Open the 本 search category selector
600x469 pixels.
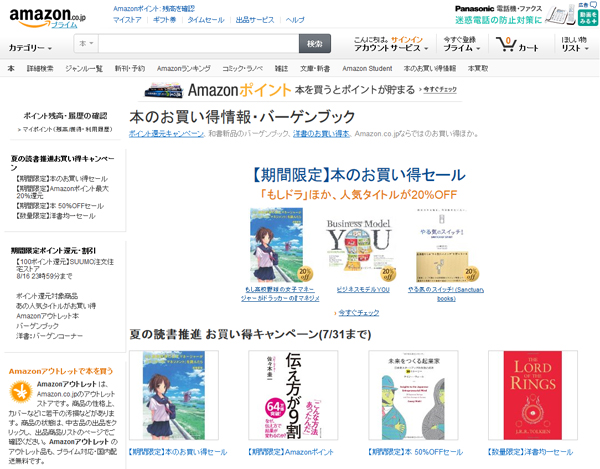click(x=86, y=44)
